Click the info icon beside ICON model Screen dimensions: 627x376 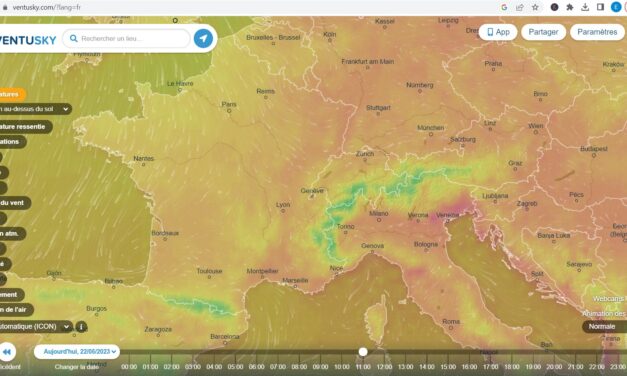click(x=81, y=327)
